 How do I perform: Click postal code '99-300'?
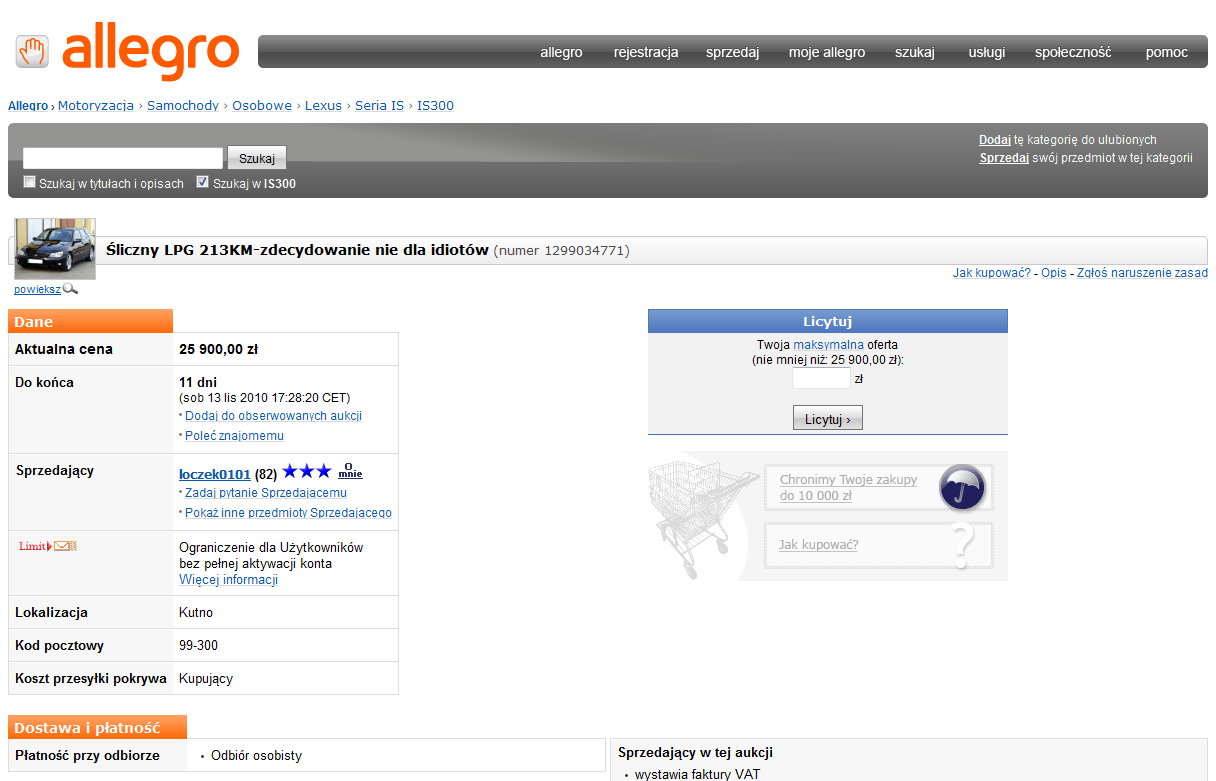tap(198, 645)
